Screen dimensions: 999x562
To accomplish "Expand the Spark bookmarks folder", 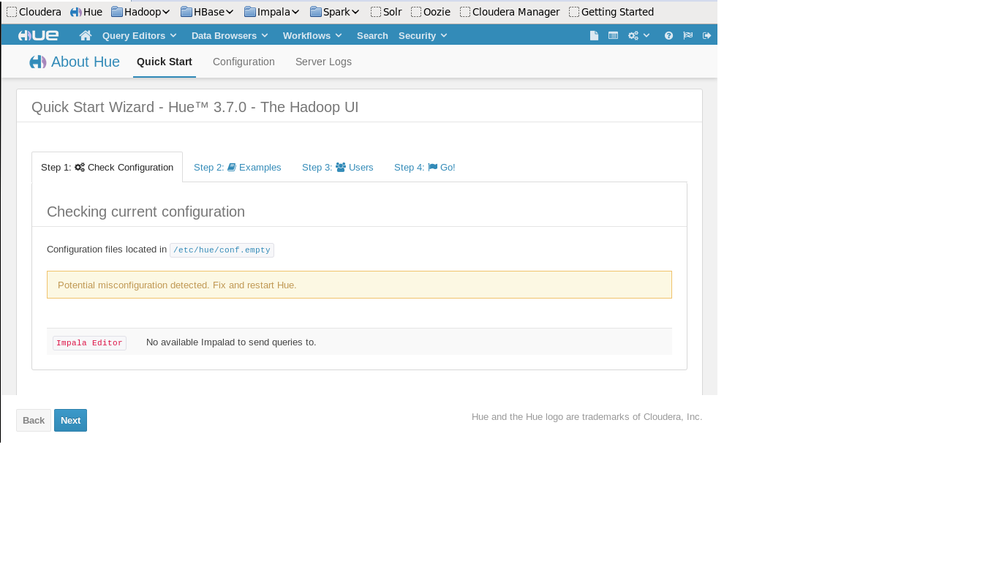I will tap(334, 11).
